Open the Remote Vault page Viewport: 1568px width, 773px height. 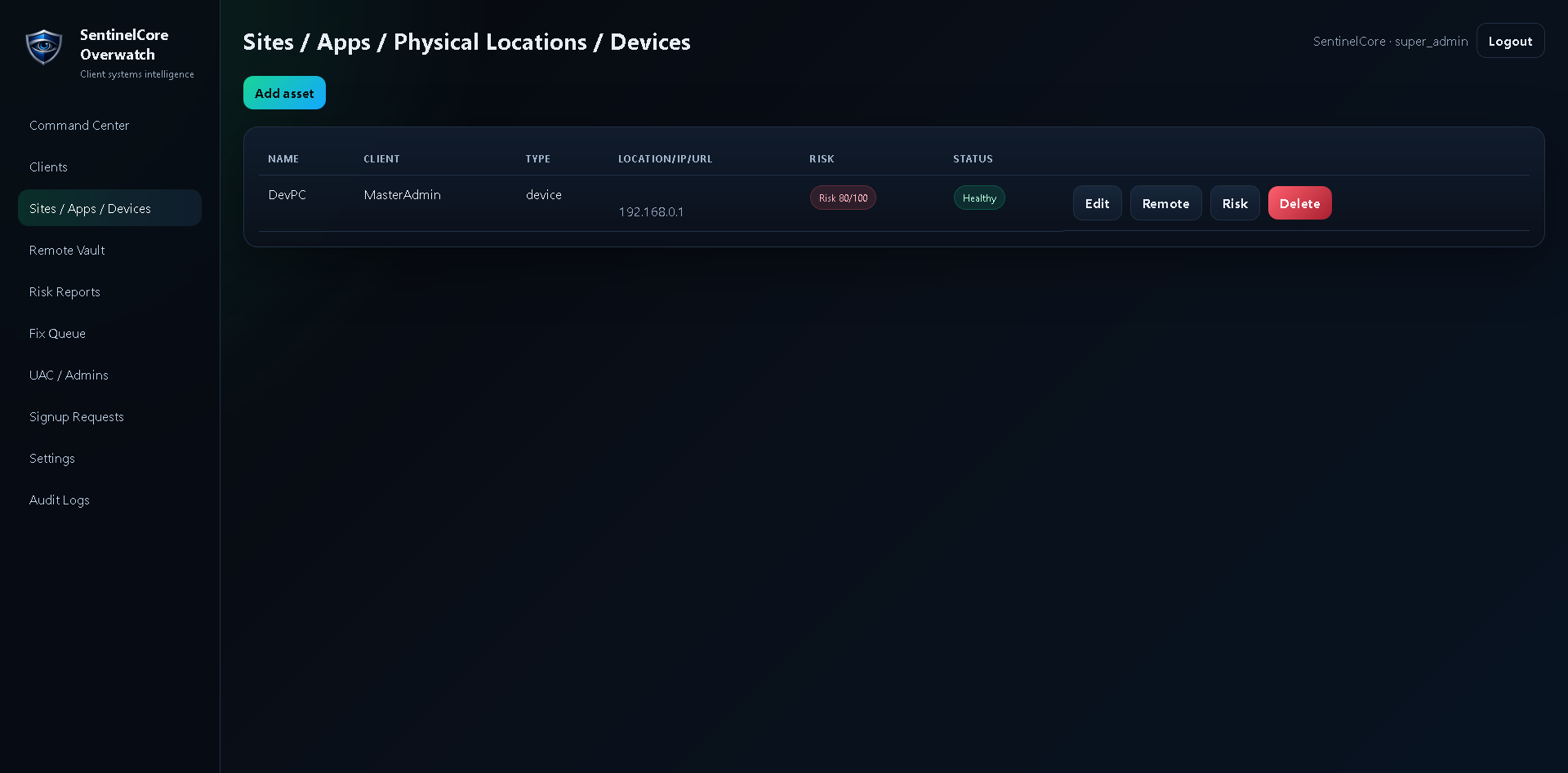click(109, 250)
